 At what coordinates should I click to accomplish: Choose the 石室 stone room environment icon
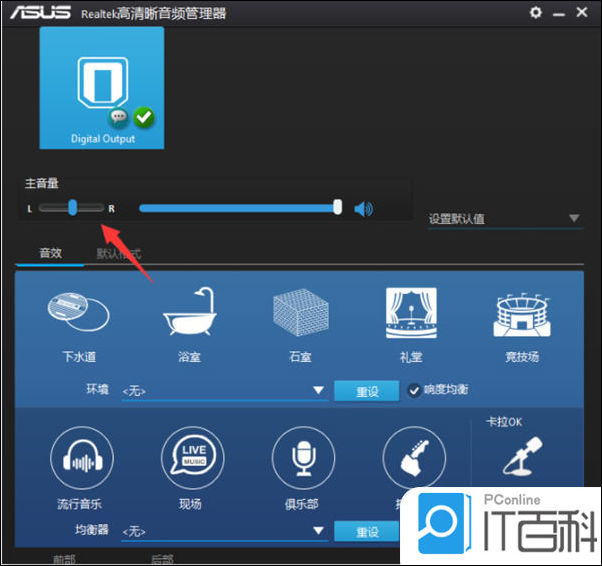pos(301,313)
